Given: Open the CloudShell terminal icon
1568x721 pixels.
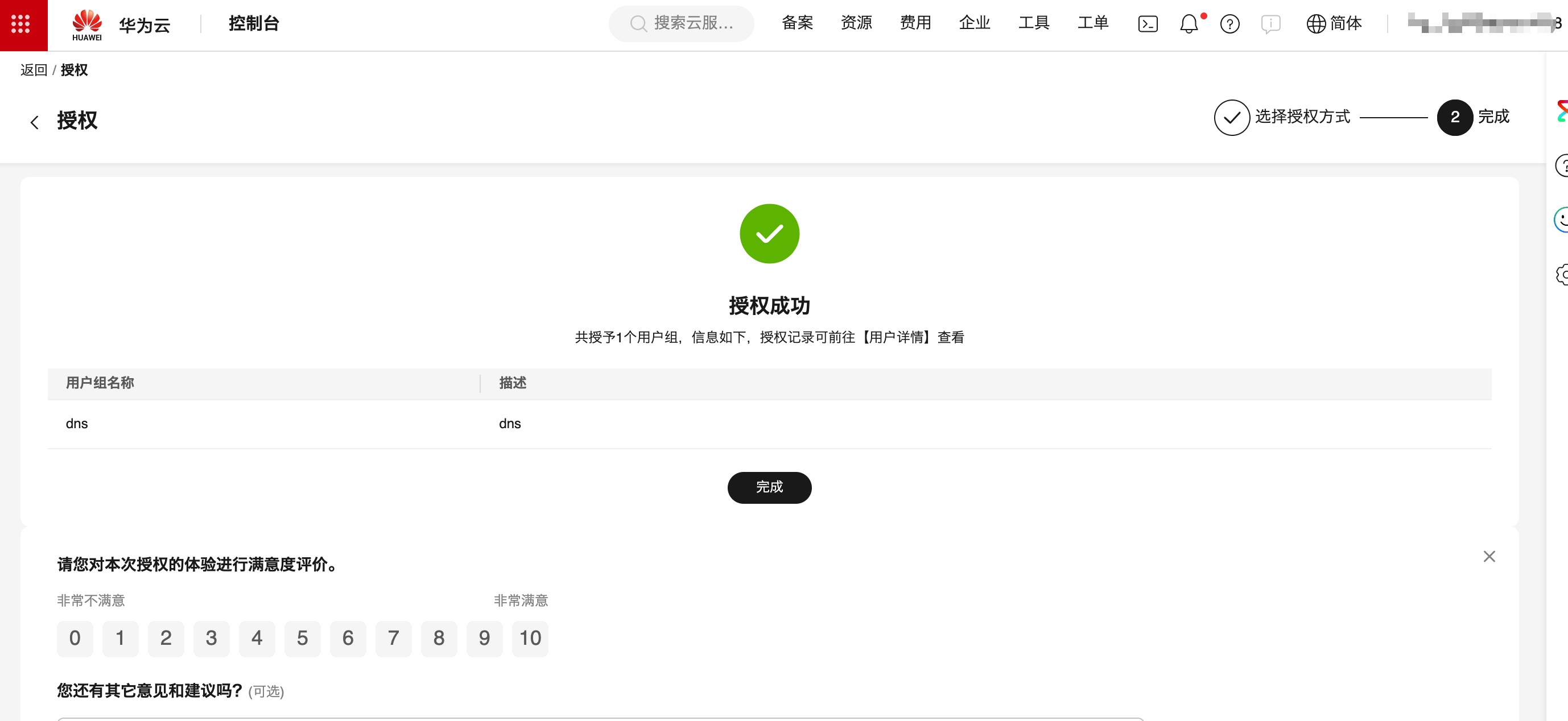Looking at the screenshot, I should 1148,24.
